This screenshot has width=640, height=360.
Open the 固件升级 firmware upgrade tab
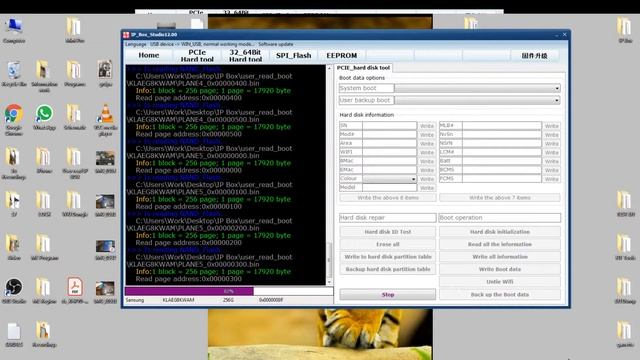click(x=534, y=56)
